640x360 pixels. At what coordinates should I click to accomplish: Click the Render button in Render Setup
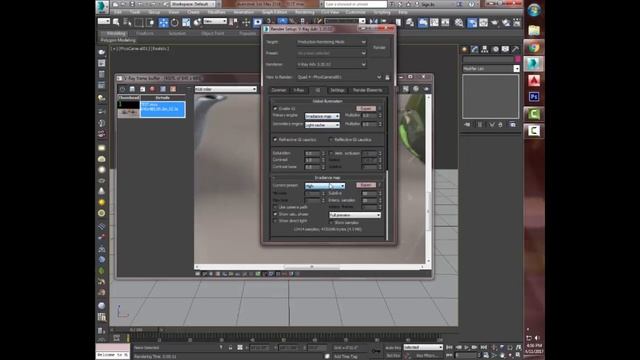(x=380, y=48)
